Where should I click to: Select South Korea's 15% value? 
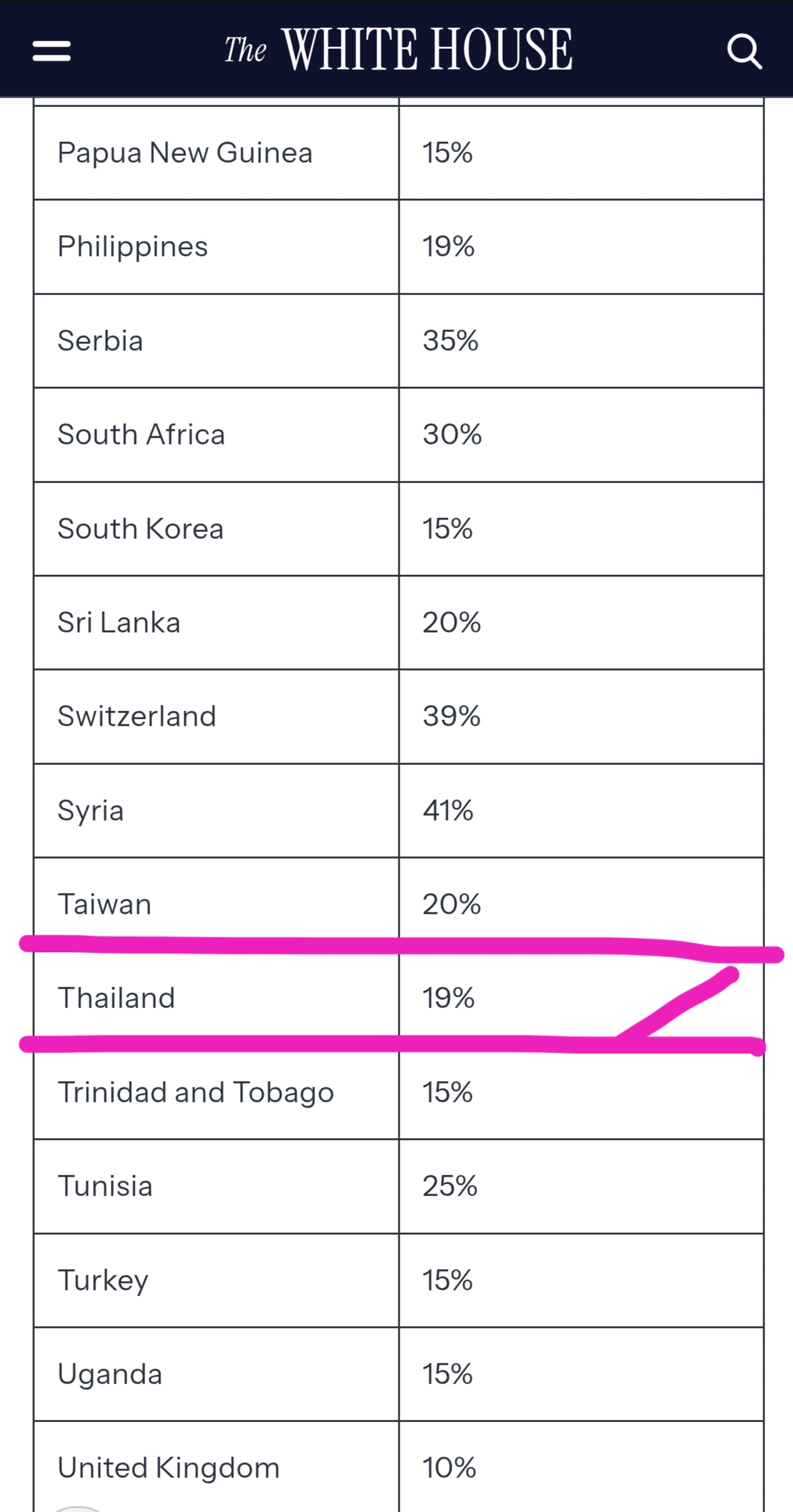448,529
